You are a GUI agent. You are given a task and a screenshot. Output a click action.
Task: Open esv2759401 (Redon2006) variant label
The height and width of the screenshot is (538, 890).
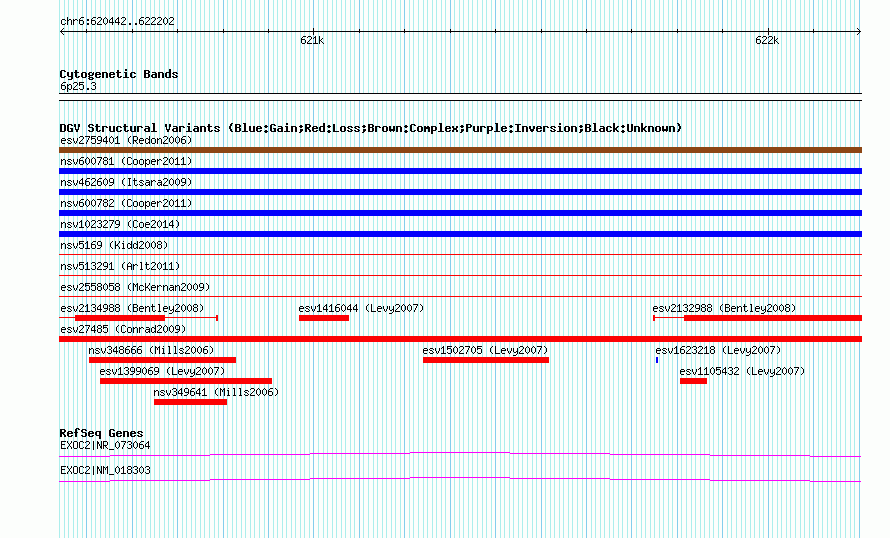pos(126,140)
